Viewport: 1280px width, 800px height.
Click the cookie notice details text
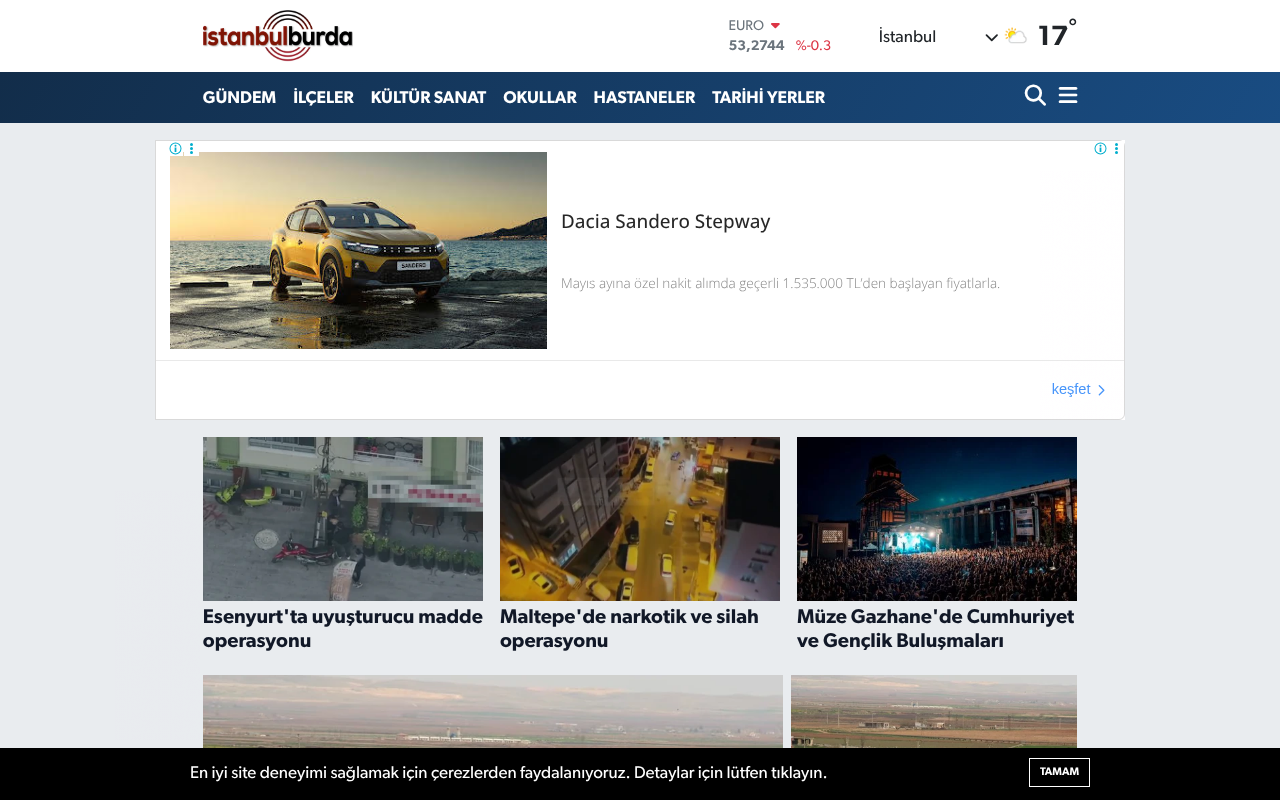(508, 772)
